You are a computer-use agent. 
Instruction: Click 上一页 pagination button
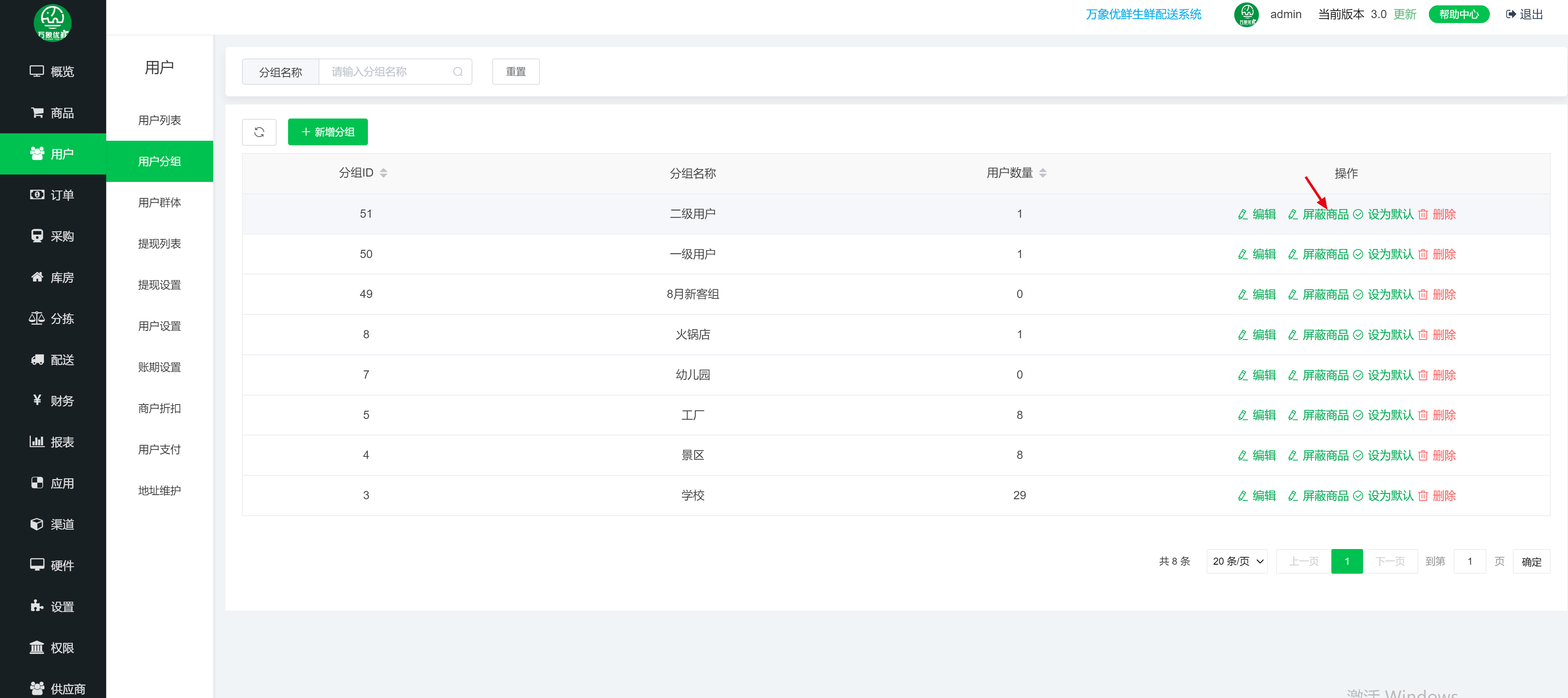pos(1303,561)
